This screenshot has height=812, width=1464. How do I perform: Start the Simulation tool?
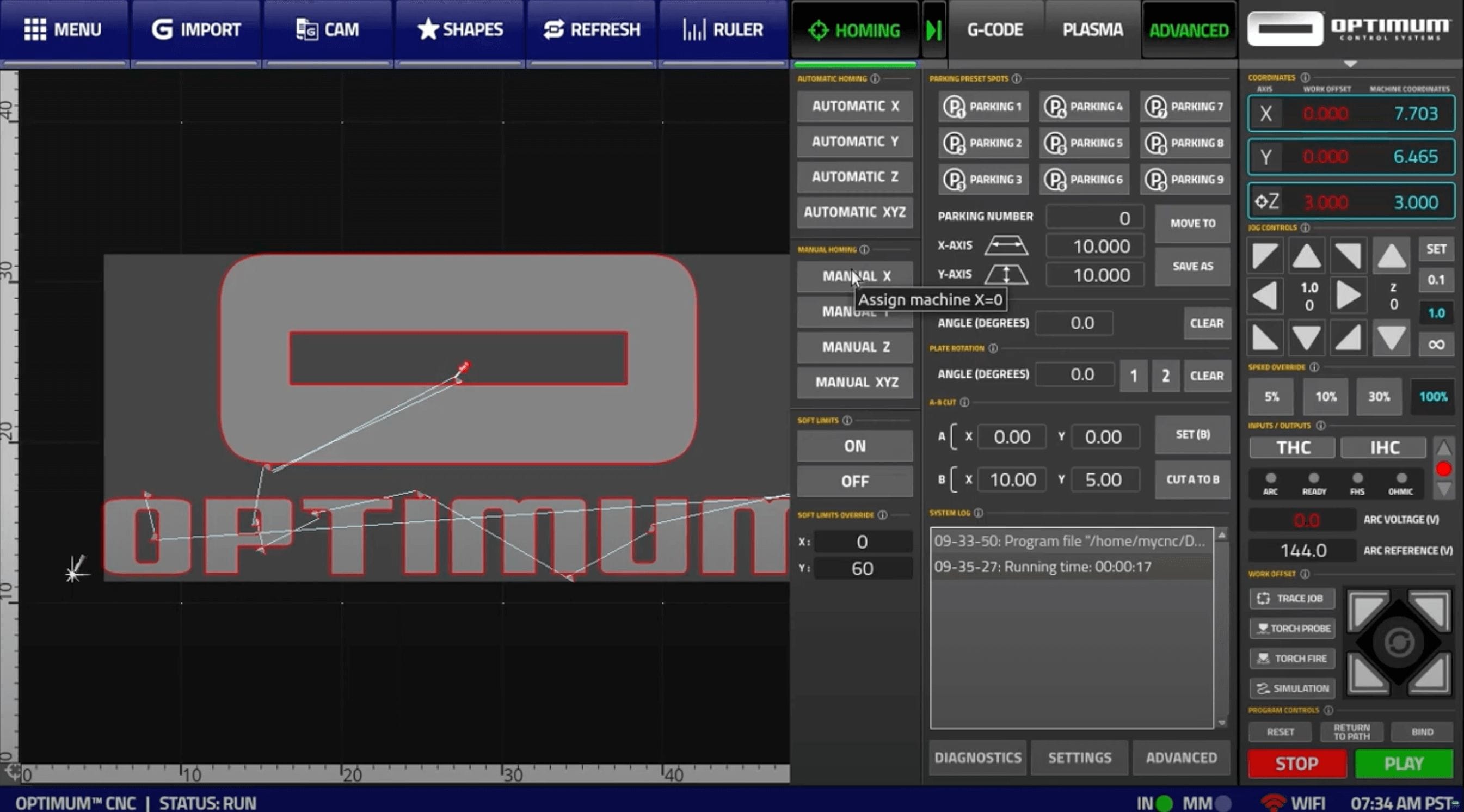1292,688
